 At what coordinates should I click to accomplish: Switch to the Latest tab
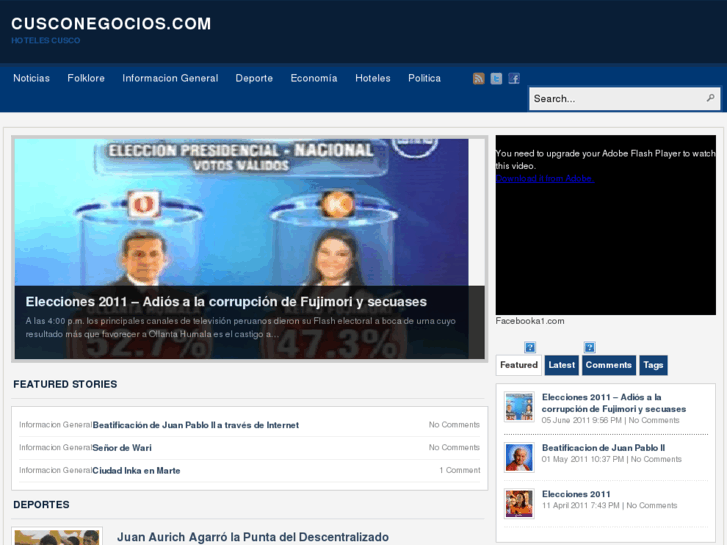(561, 365)
